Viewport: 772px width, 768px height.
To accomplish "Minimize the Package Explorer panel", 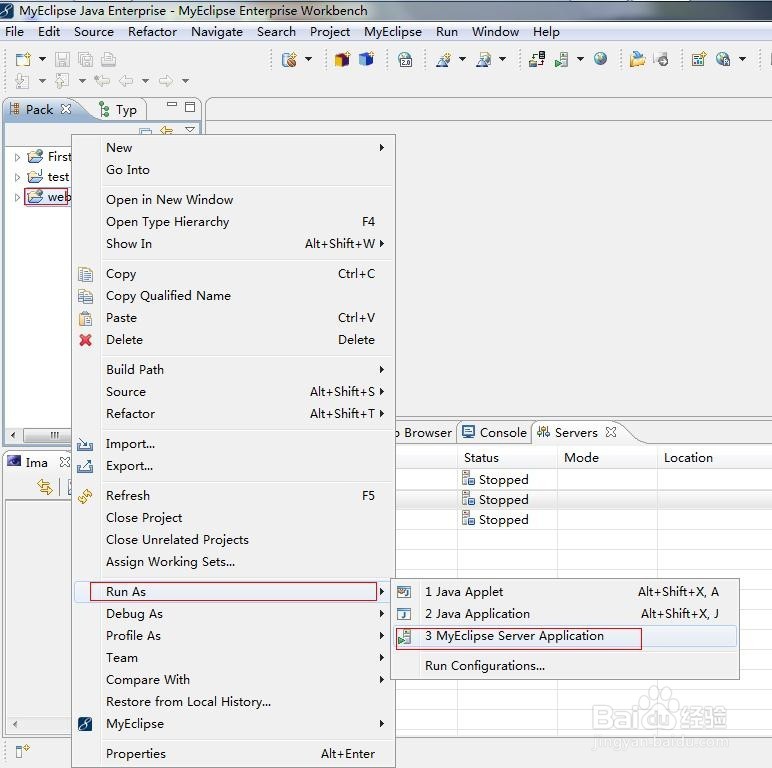I will click(172, 104).
